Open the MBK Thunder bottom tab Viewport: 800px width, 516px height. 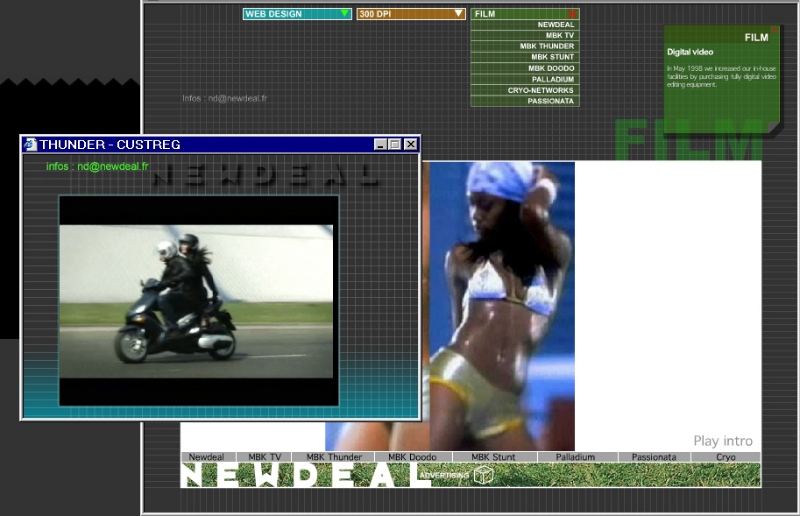334,457
